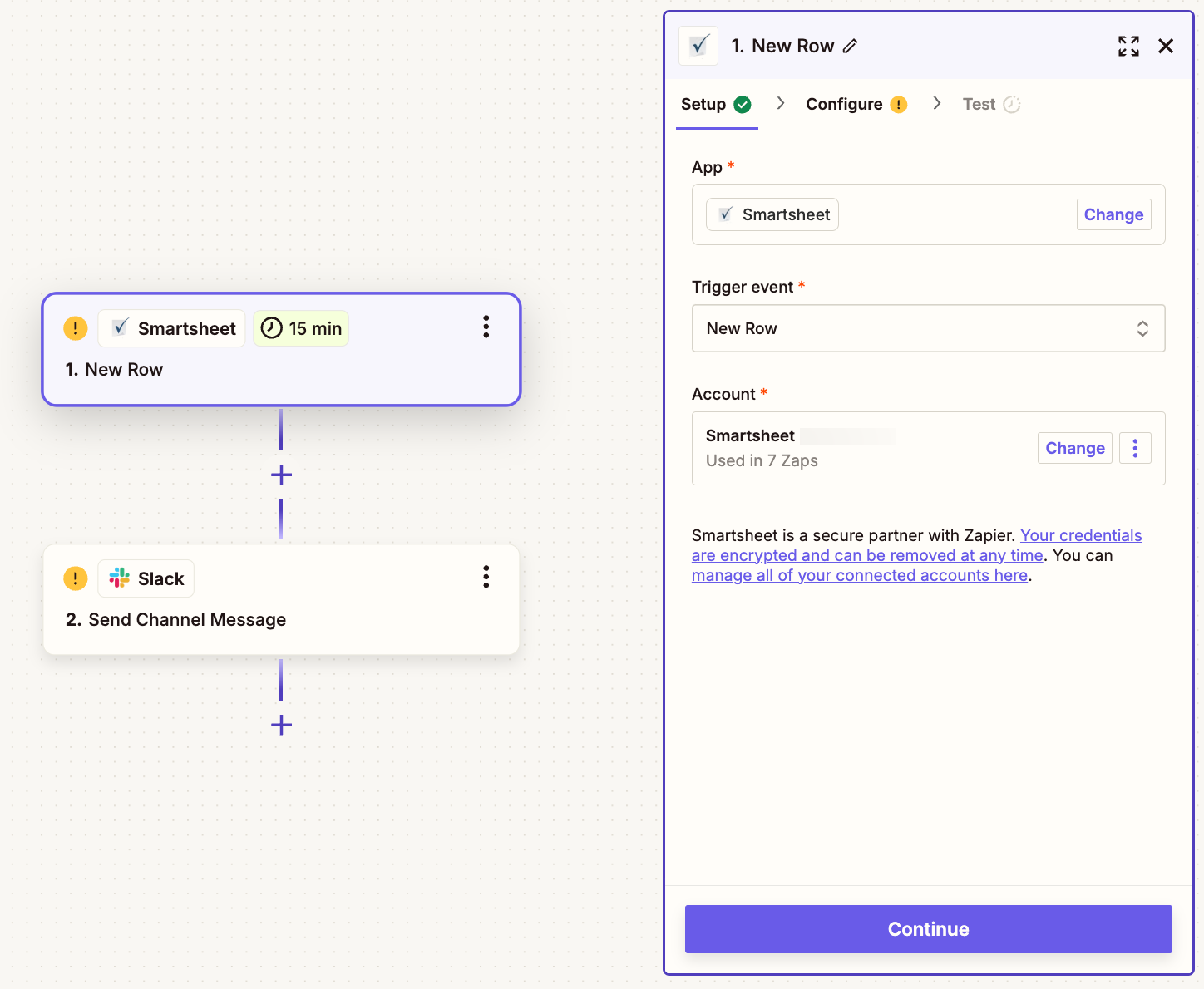Change the connected Smartsheet account
This screenshot has width=1204, height=989.
pos(1074,448)
